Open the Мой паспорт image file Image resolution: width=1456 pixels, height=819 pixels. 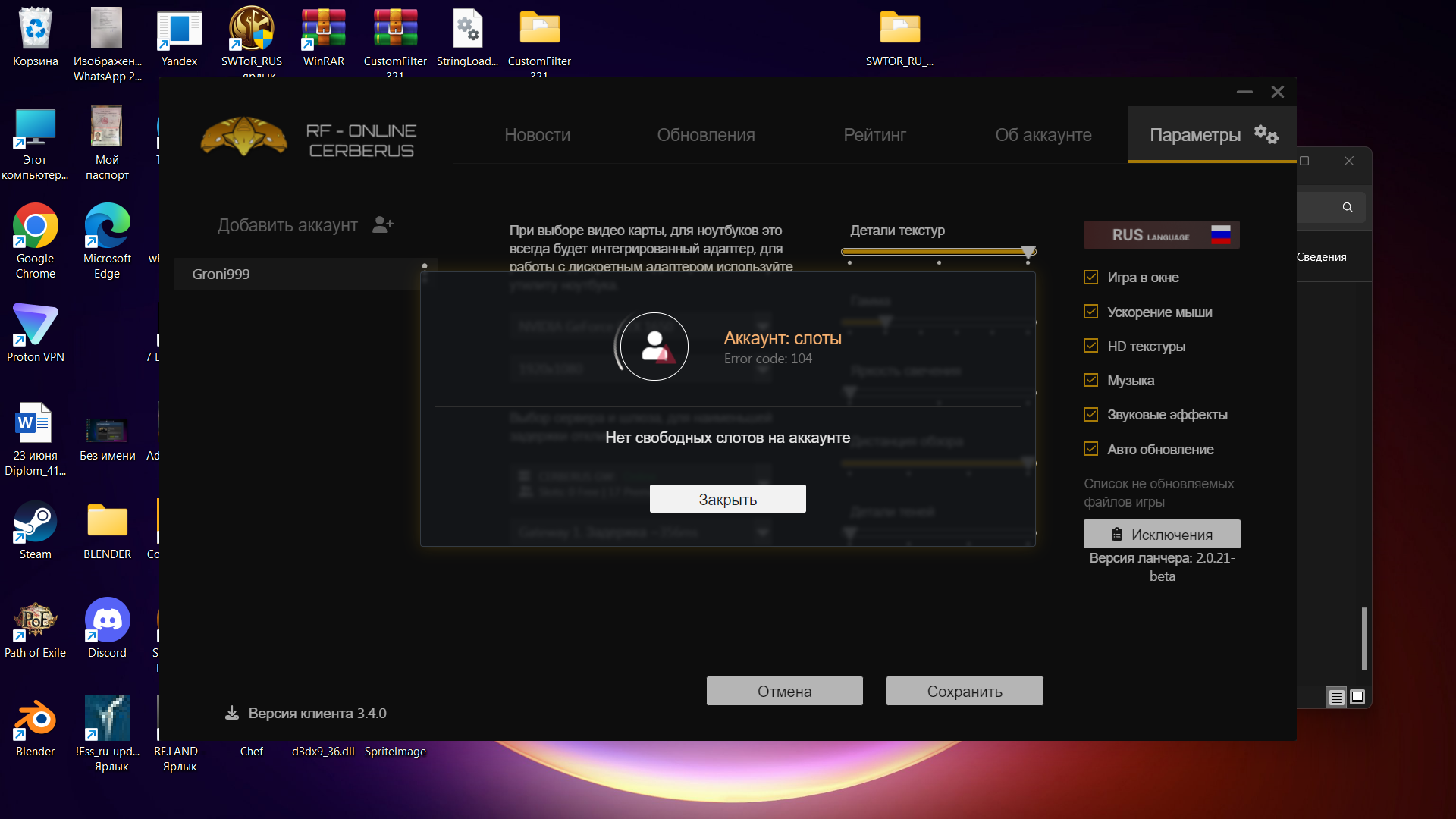click(107, 127)
